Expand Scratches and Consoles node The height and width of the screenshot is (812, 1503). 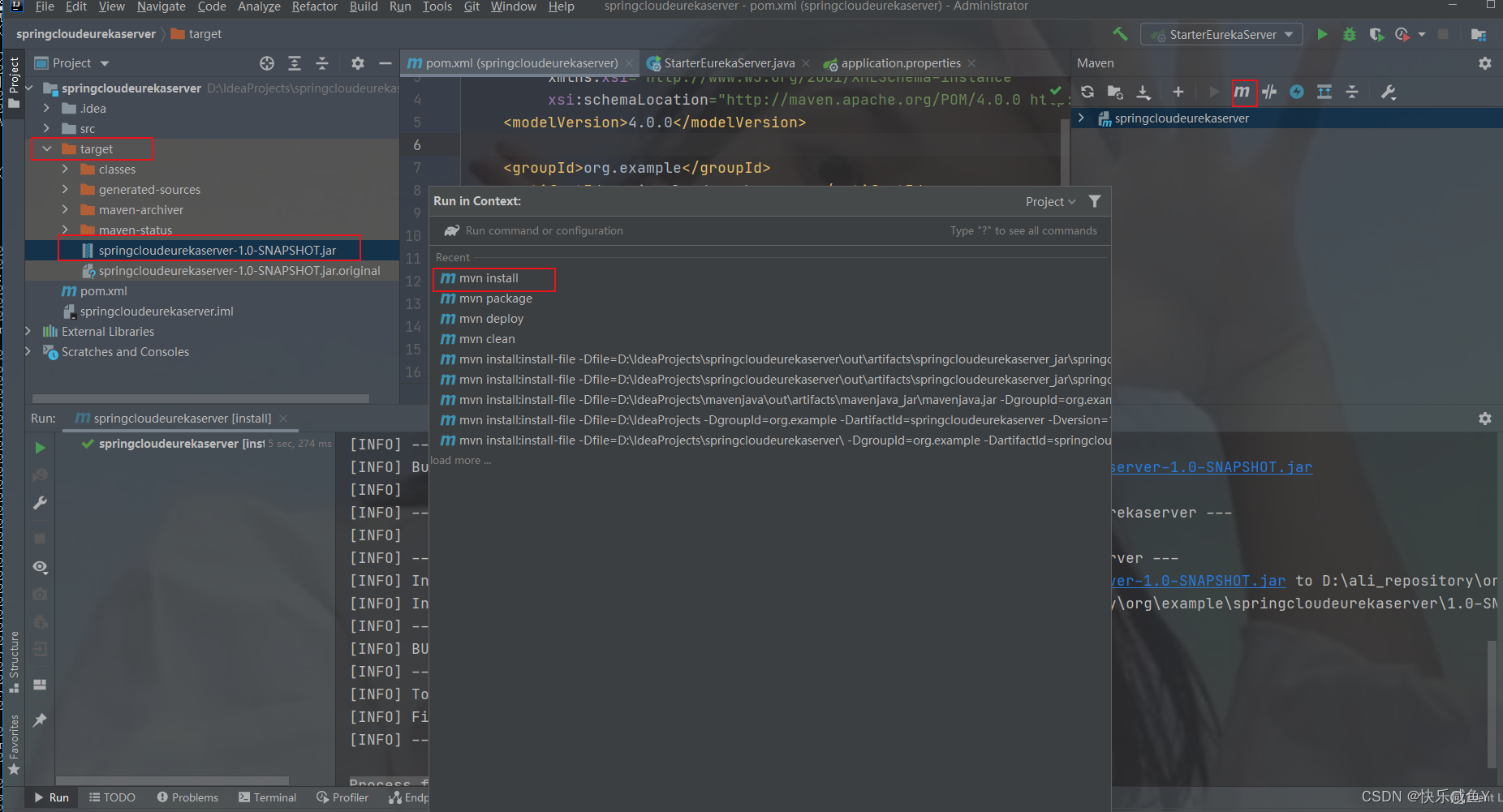click(x=28, y=351)
